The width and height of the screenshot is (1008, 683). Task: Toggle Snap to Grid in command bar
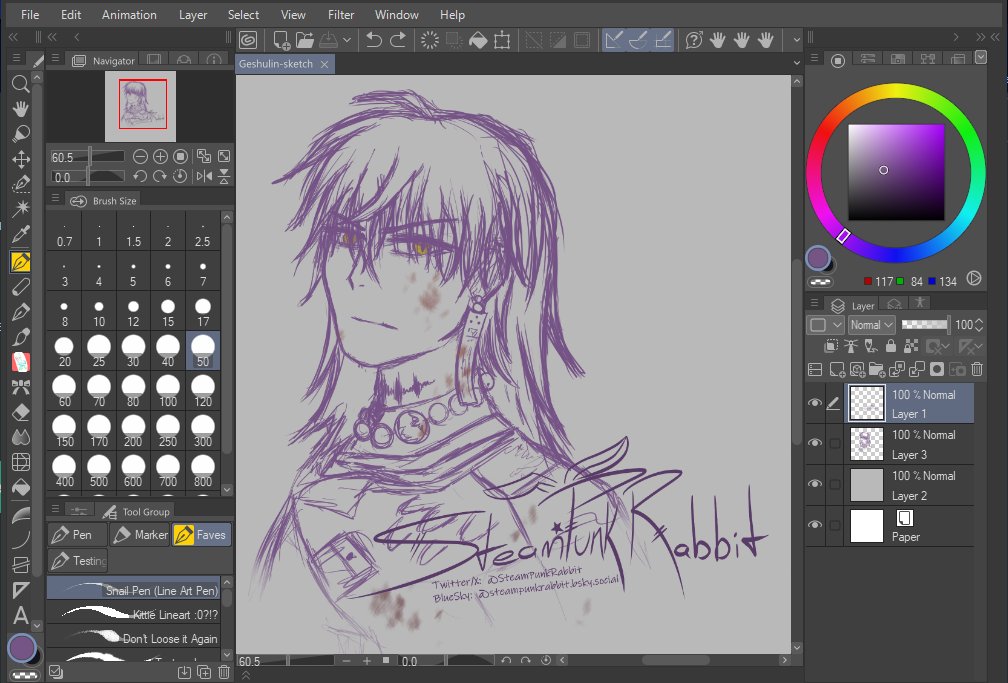[x=663, y=40]
